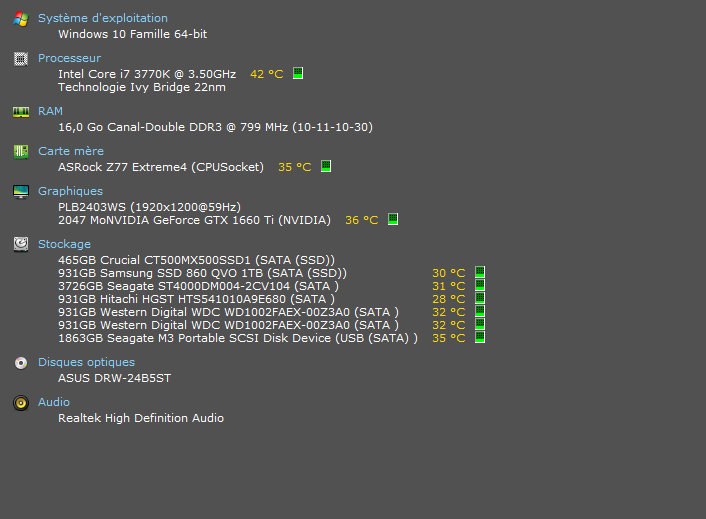Select the Realtek High Definition Audio entry
The height and width of the screenshot is (519, 706).
[140, 418]
